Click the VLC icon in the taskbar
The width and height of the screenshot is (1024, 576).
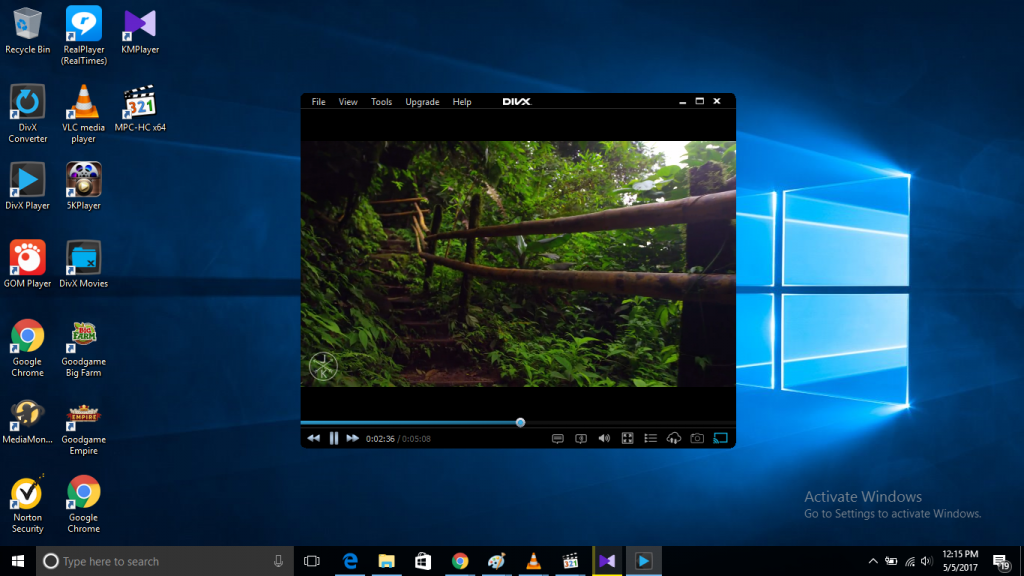(x=534, y=561)
